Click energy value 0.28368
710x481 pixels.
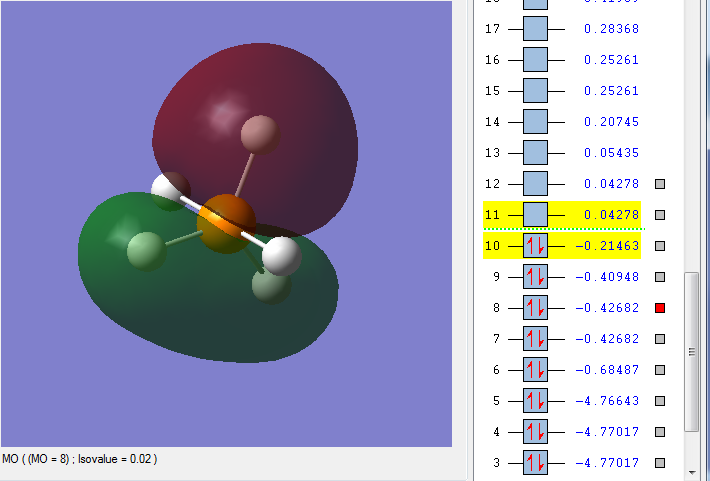[611, 29]
